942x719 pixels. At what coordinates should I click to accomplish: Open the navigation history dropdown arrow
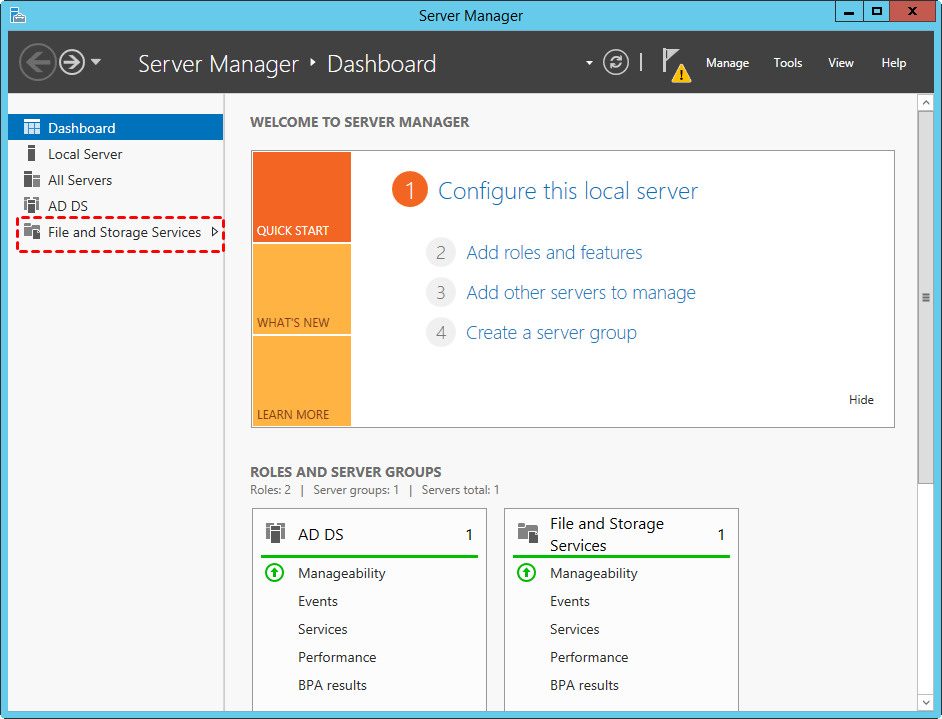[96, 62]
